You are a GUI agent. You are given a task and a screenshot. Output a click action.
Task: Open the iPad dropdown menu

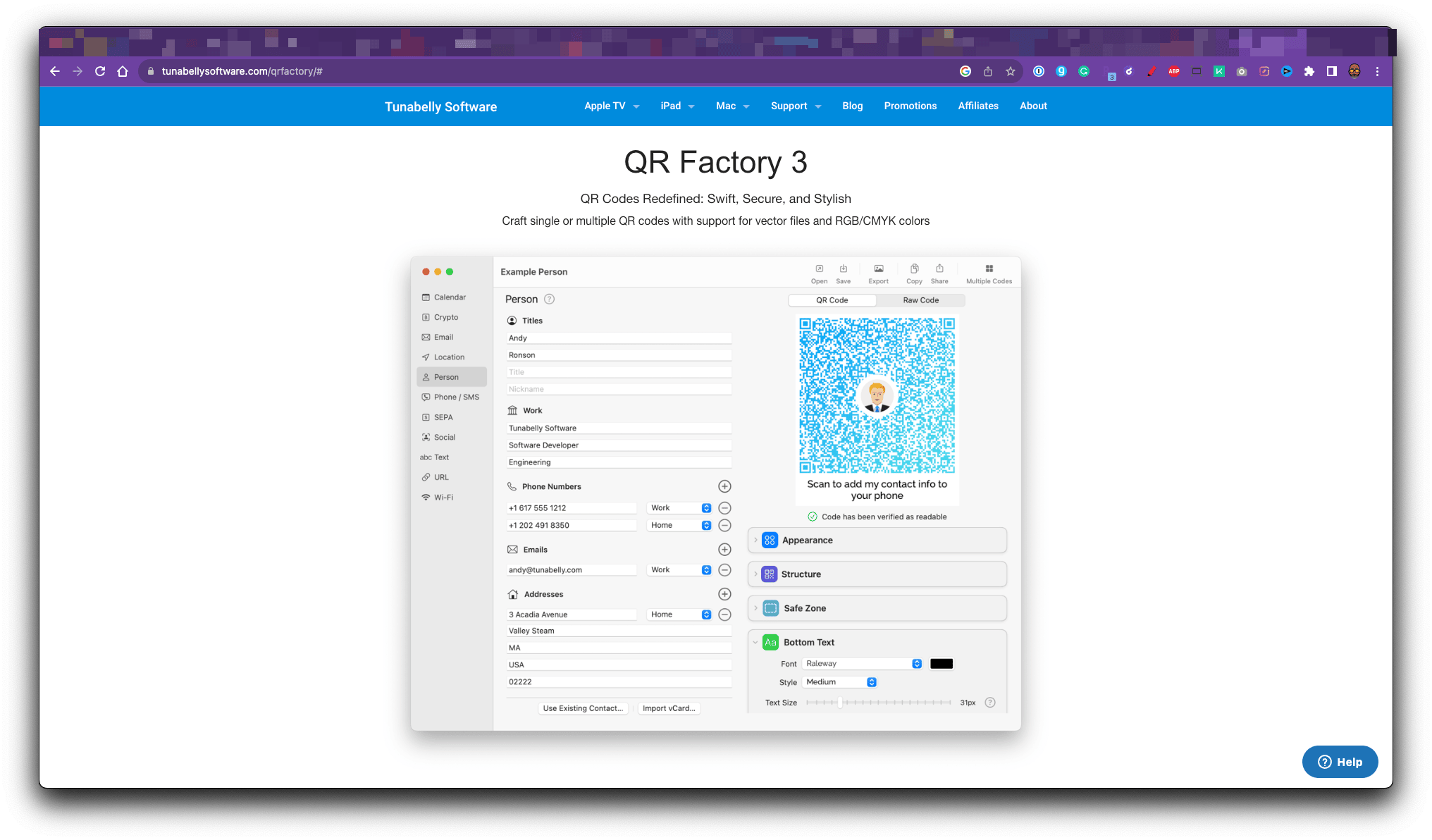(677, 106)
